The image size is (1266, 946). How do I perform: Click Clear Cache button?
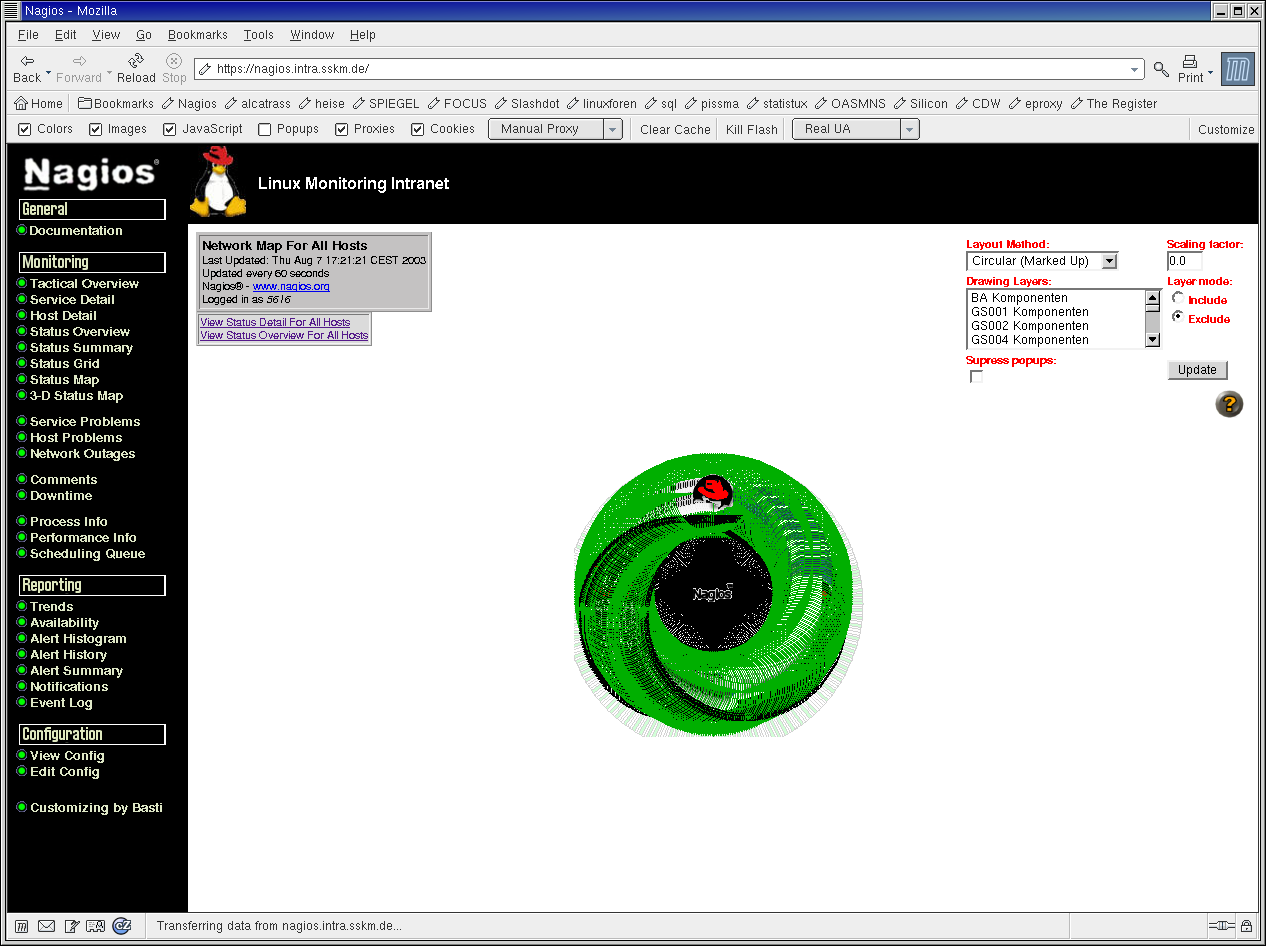tap(675, 129)
